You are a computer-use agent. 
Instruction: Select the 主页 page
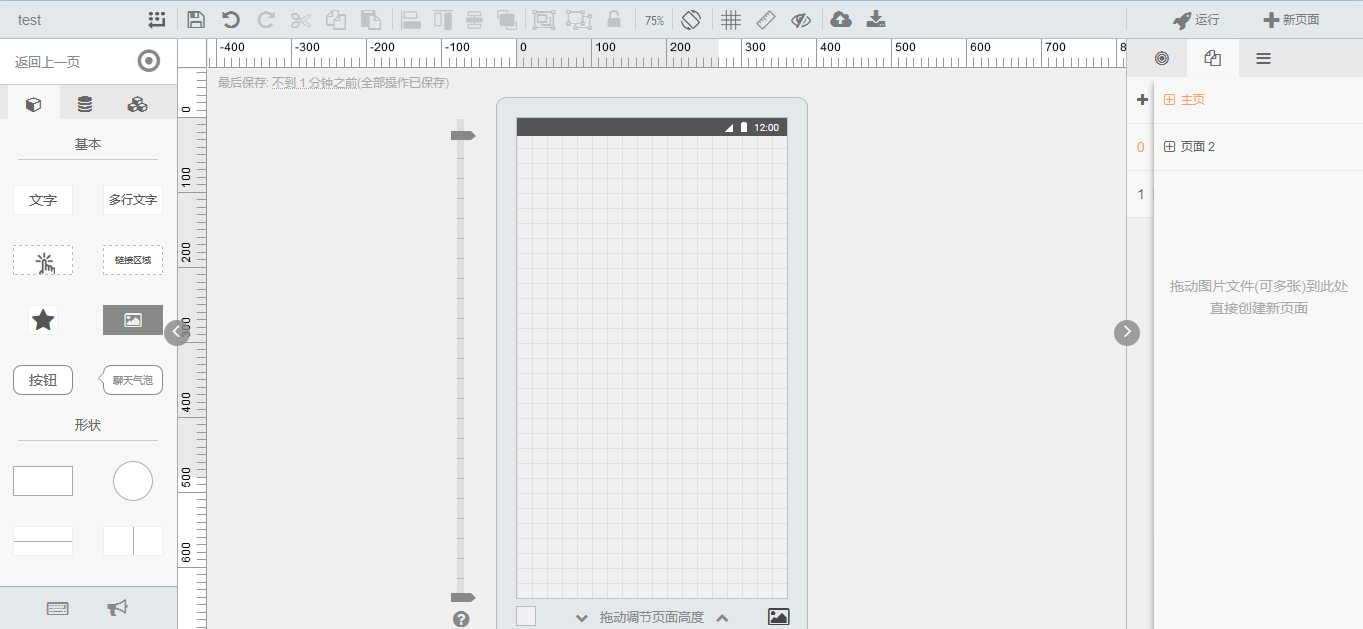1193,100
